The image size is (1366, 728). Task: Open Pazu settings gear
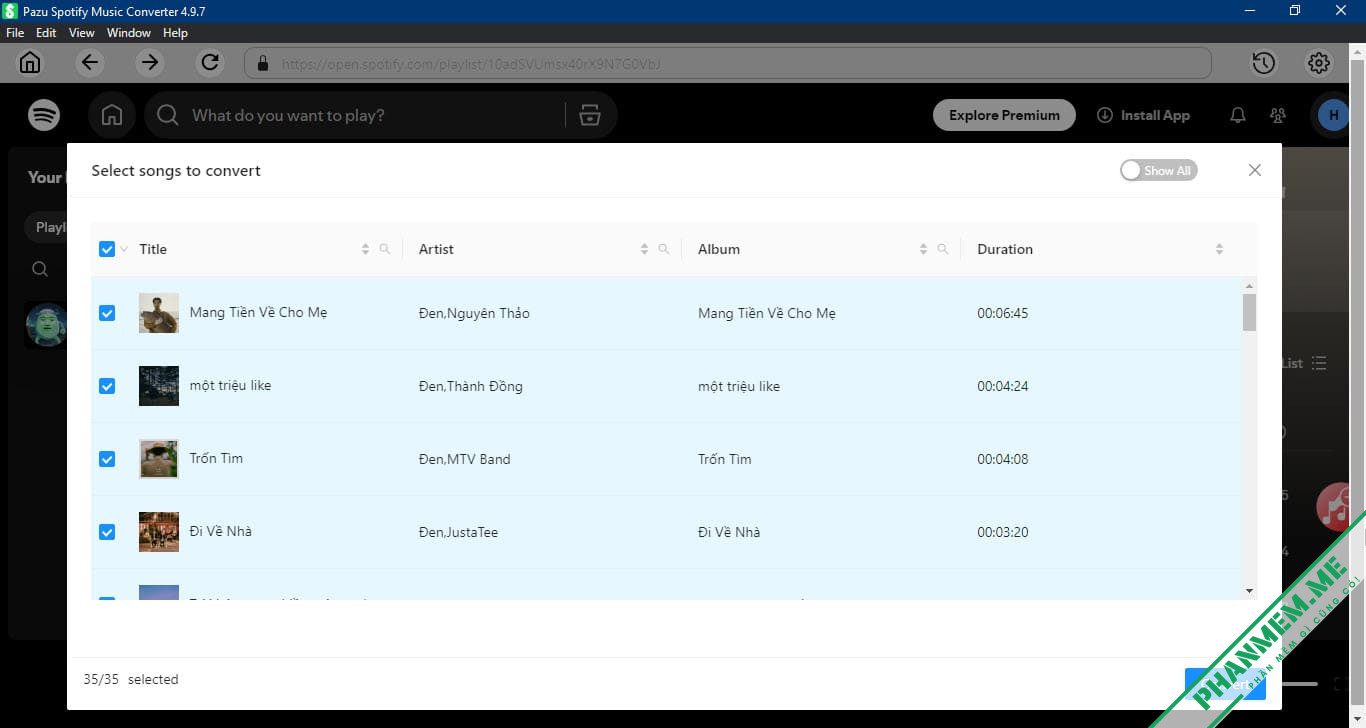pos(1319,63)
